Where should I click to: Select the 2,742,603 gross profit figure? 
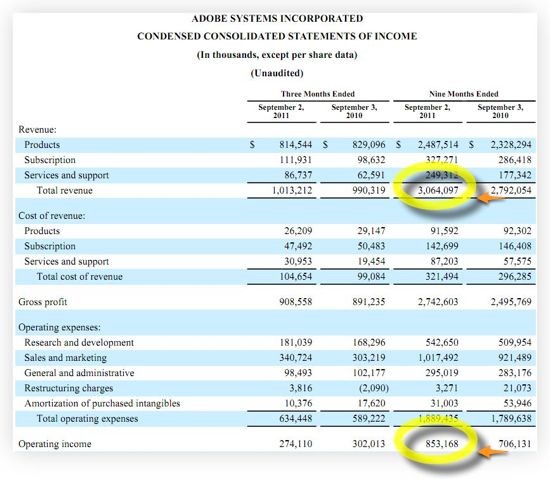[x=438, y=302]
